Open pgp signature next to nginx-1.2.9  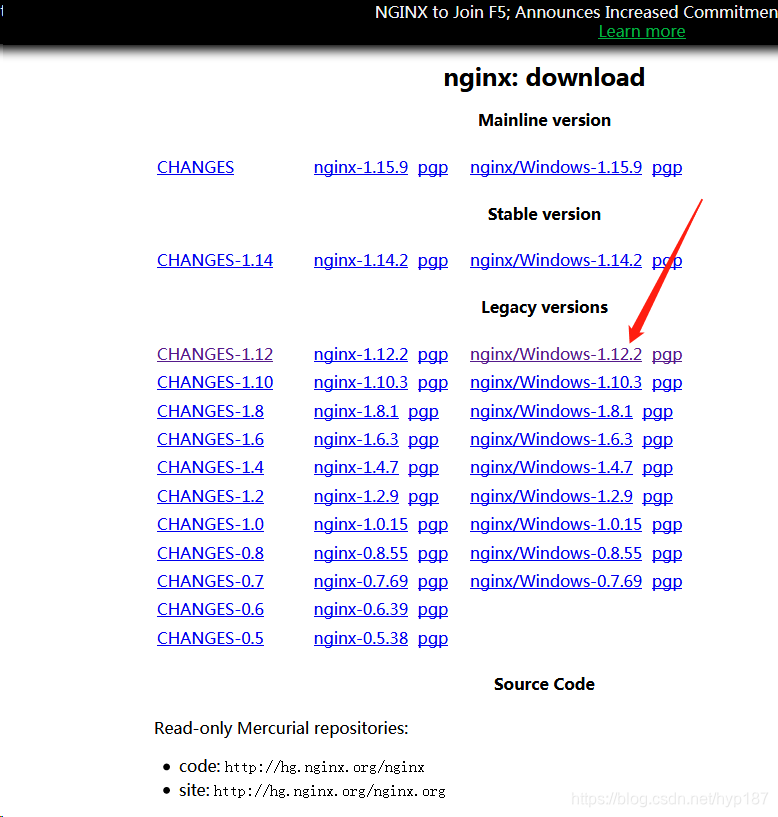(423, 497)
